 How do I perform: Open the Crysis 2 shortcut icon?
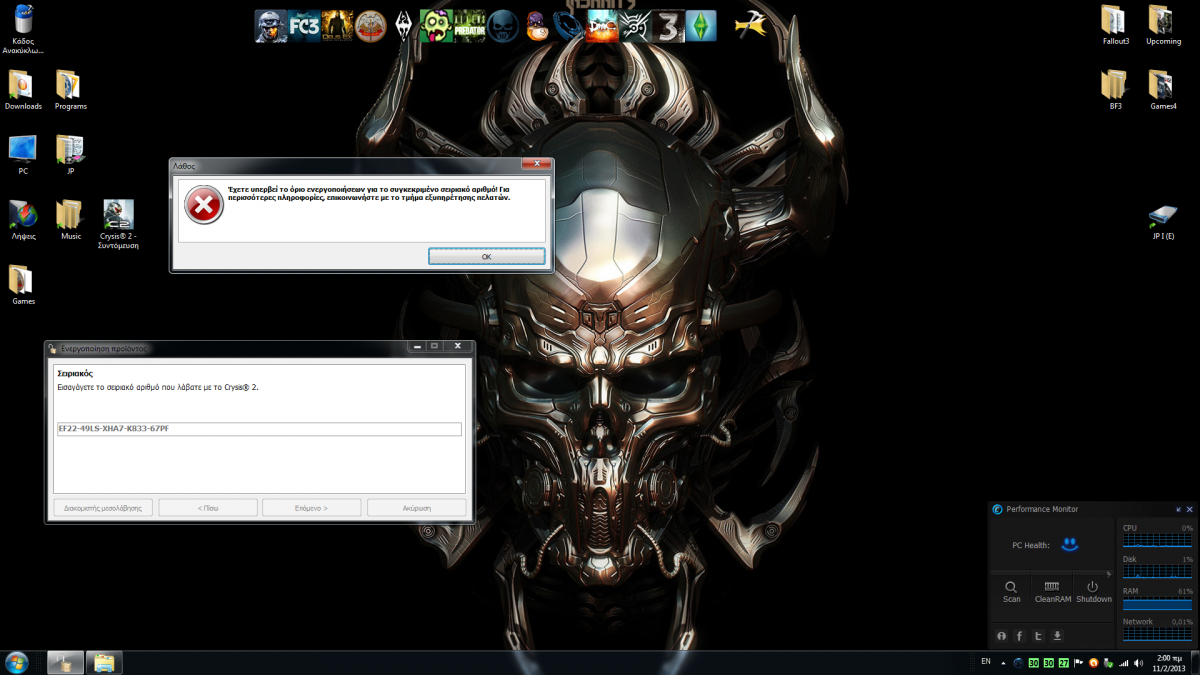(x=118, y=224)
